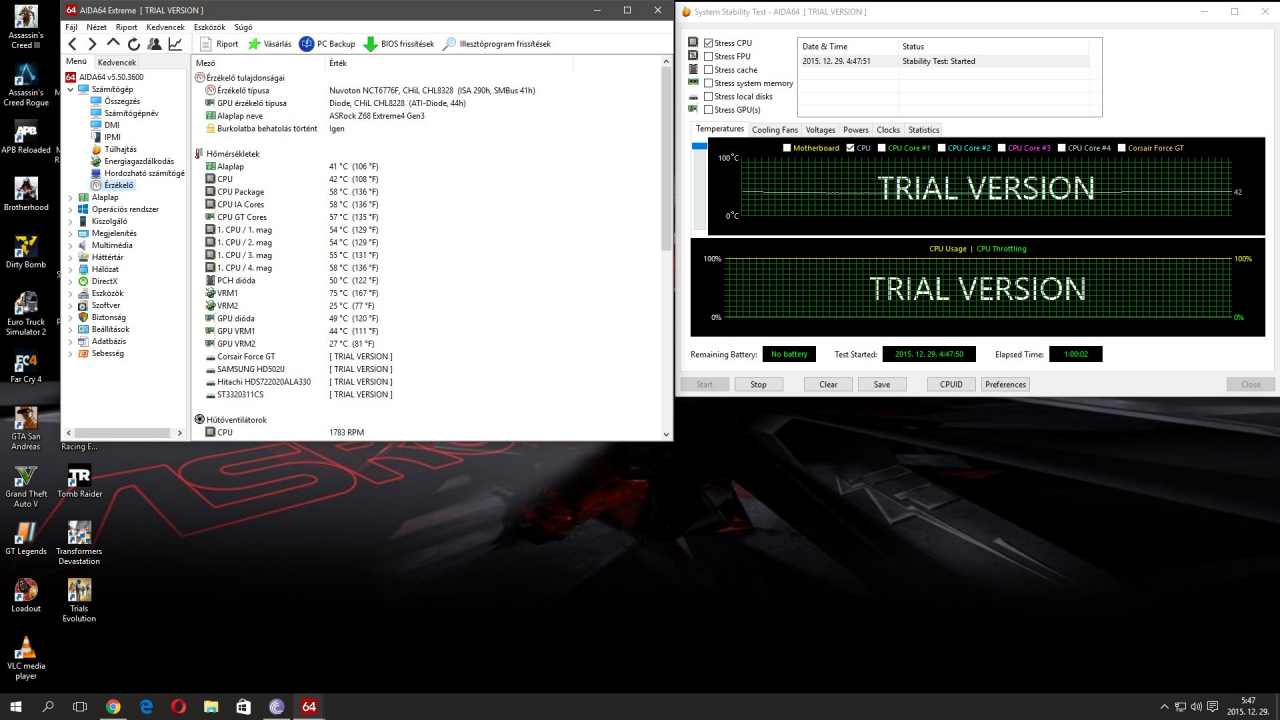1280x720 pixels.
Task: Switch to the Kedvencek sidebar tab
Action: 117,62
